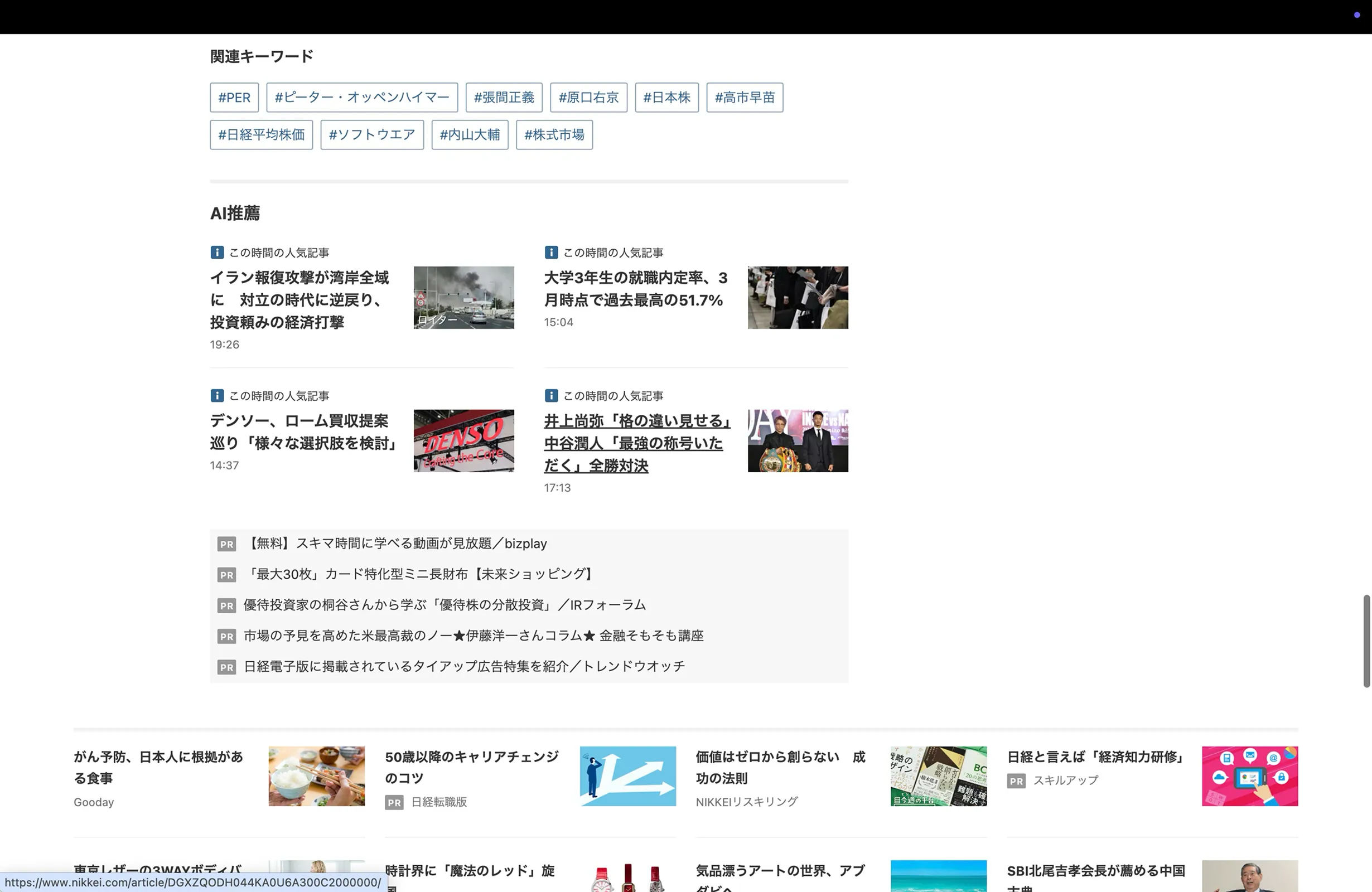Open the #PER keyword tag
Viewport: 1372px width, 892px height.
point(234,98)
